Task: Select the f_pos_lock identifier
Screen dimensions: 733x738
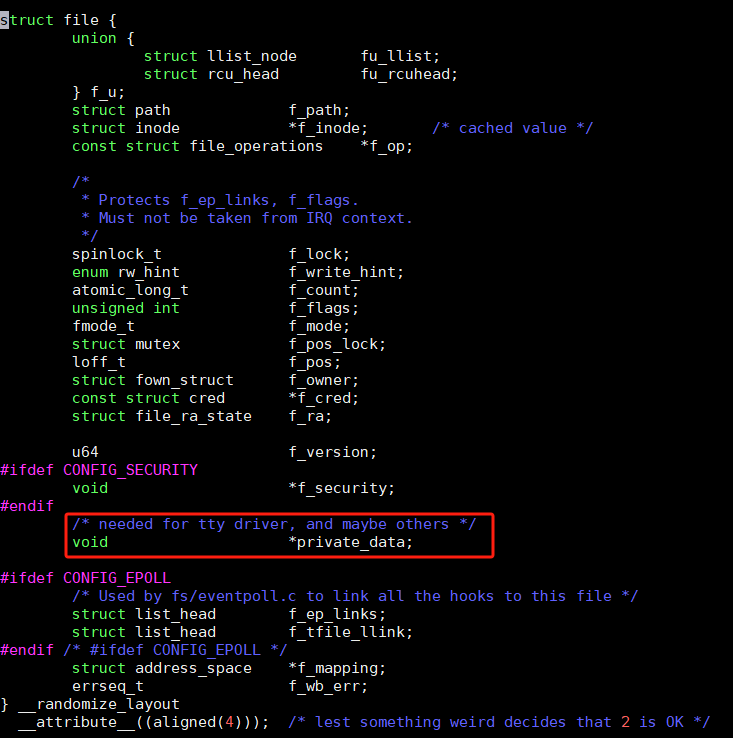Action: 337,345
